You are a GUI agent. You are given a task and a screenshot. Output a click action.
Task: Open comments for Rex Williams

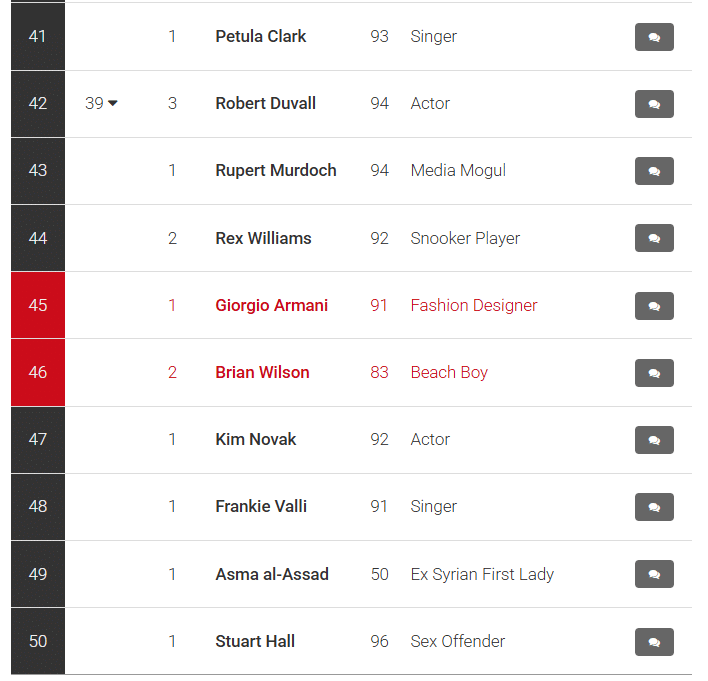(x=654, y=238)
